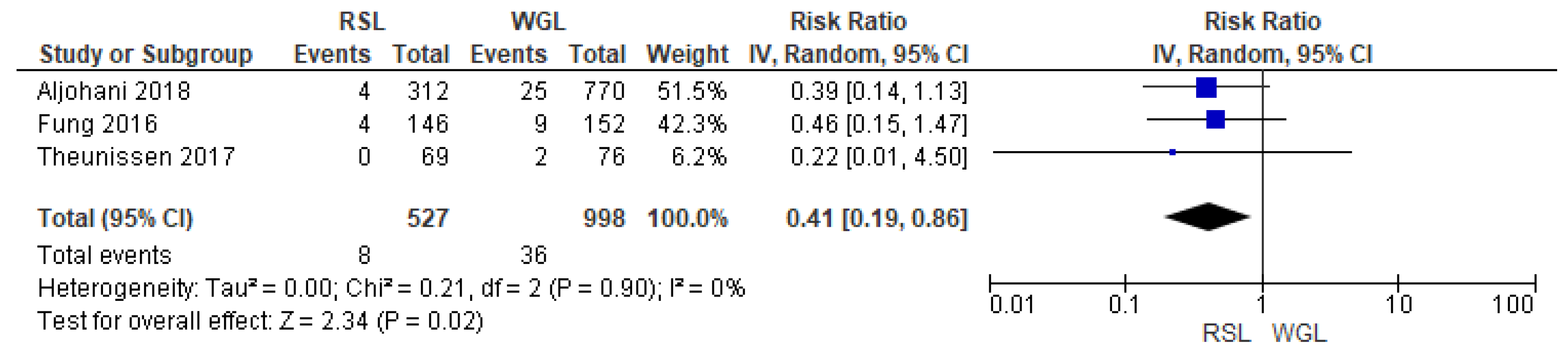The image size is (1568, 359).
Task: Click the RSL label below the axis
Action: (1226, 333)
